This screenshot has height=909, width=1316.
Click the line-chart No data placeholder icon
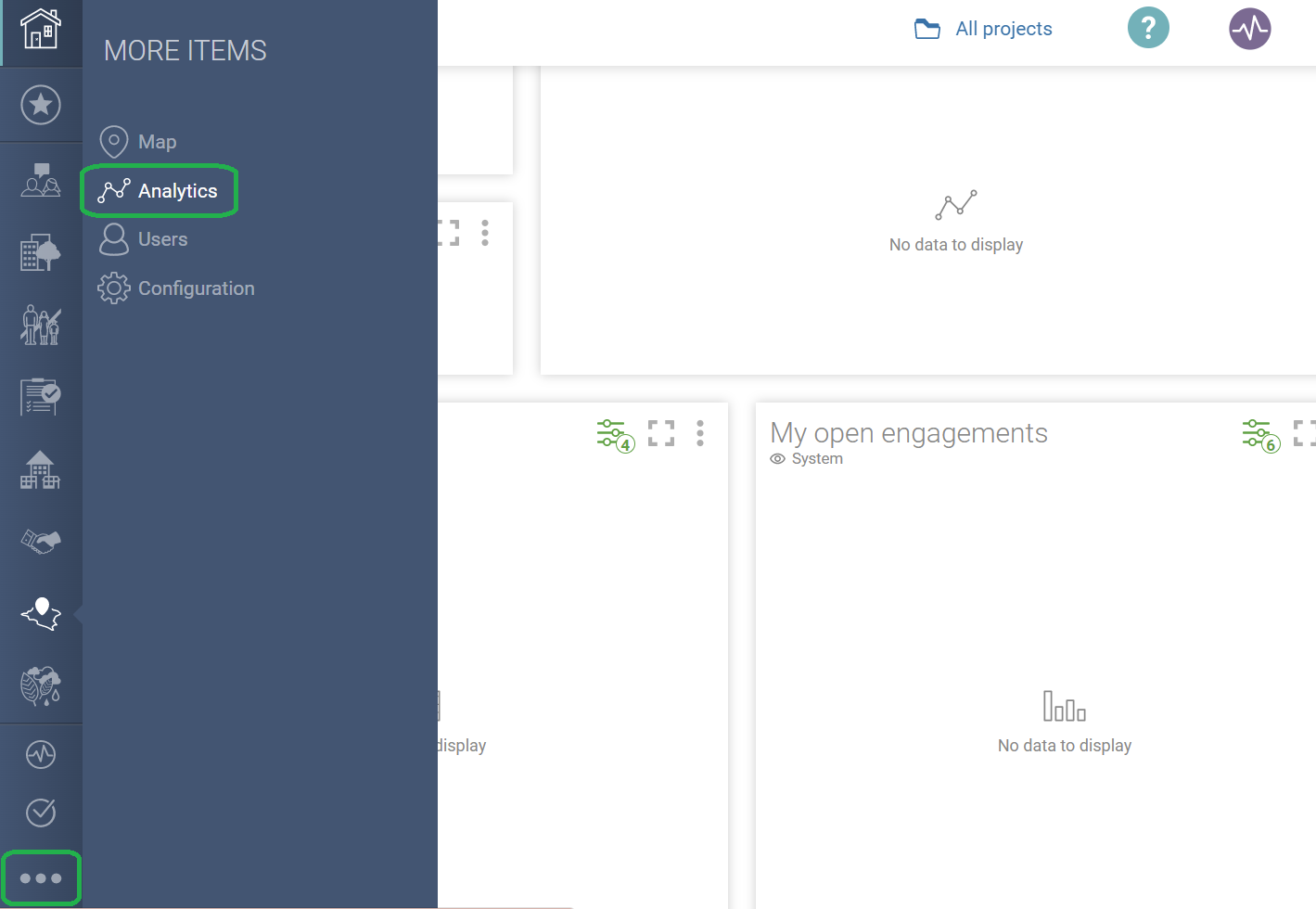(x=956, y=205)
